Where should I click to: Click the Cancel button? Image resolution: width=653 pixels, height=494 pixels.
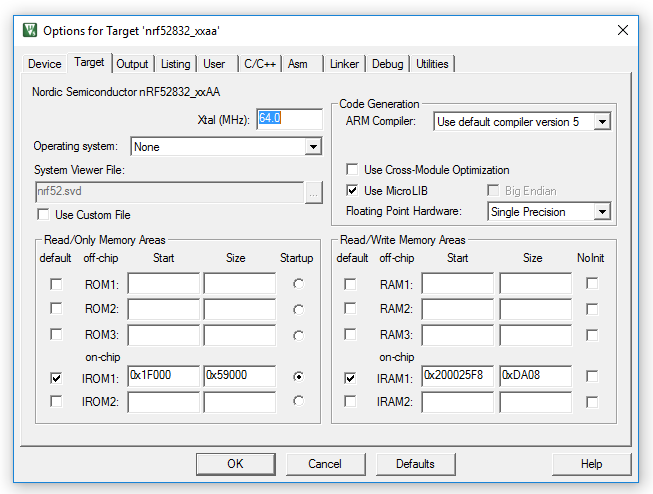[x=325, y=464]
